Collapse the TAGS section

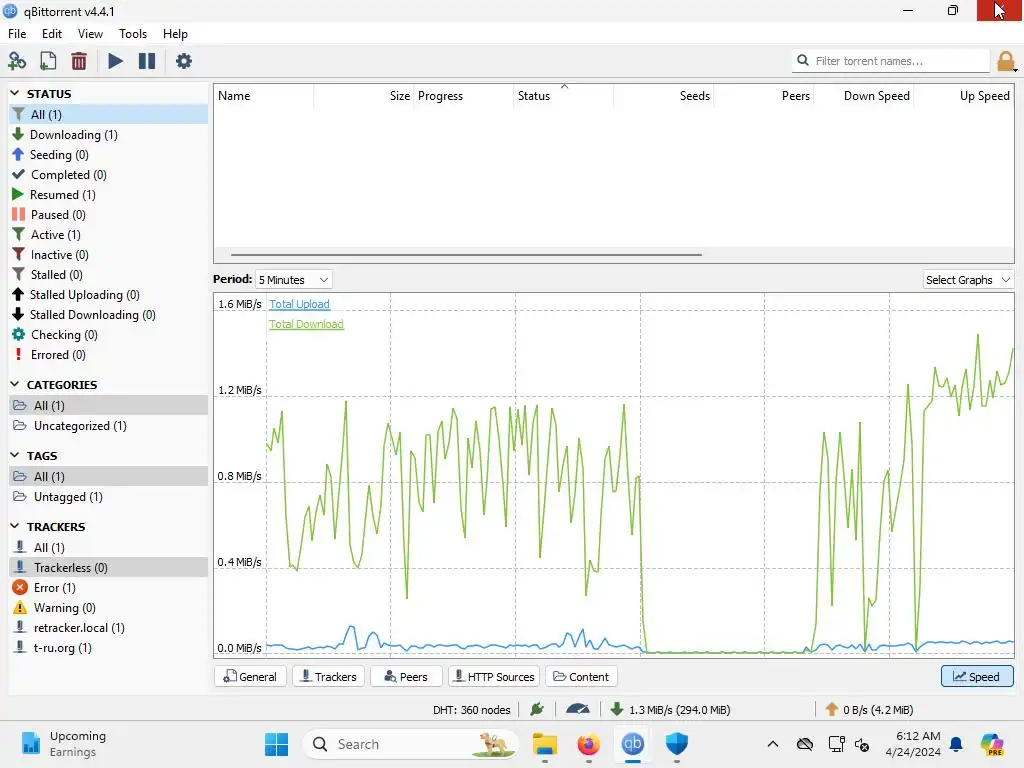[x=15, y=455]
